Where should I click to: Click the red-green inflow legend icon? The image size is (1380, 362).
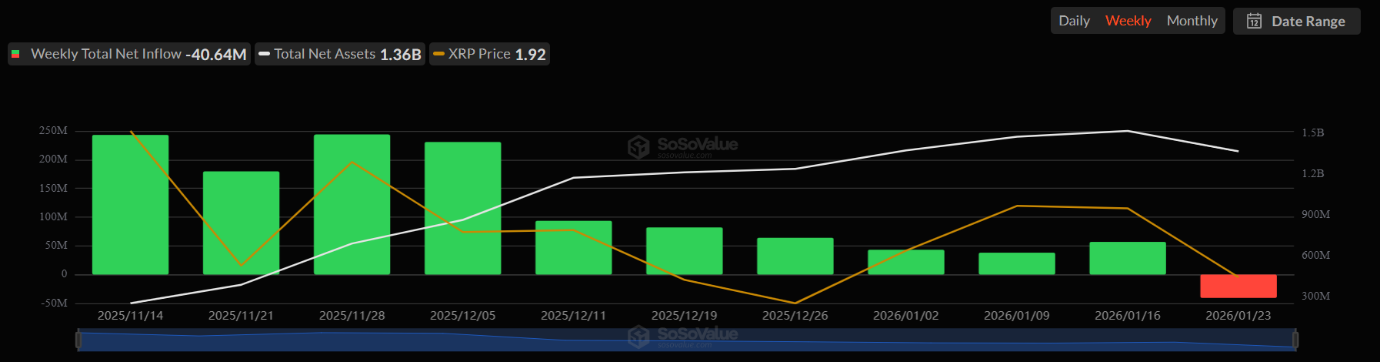coord(16,54)
